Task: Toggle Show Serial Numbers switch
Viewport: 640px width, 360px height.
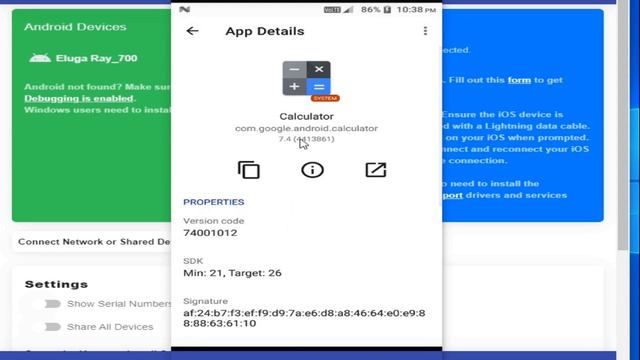Action: (x=52, y=304)
